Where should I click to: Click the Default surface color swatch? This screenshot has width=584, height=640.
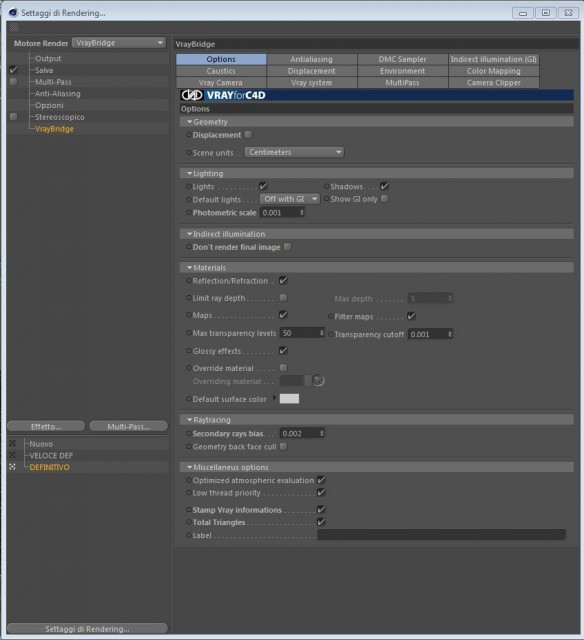pos(289,398)
